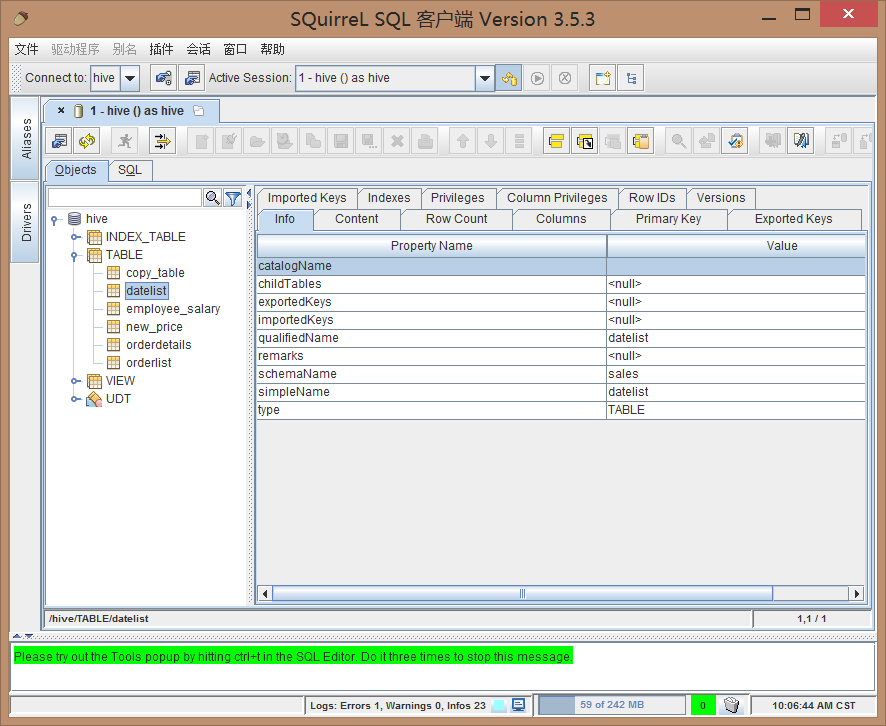Click the second session icon left of Active Session
The image size is (886, 726).
coord(192,78)
